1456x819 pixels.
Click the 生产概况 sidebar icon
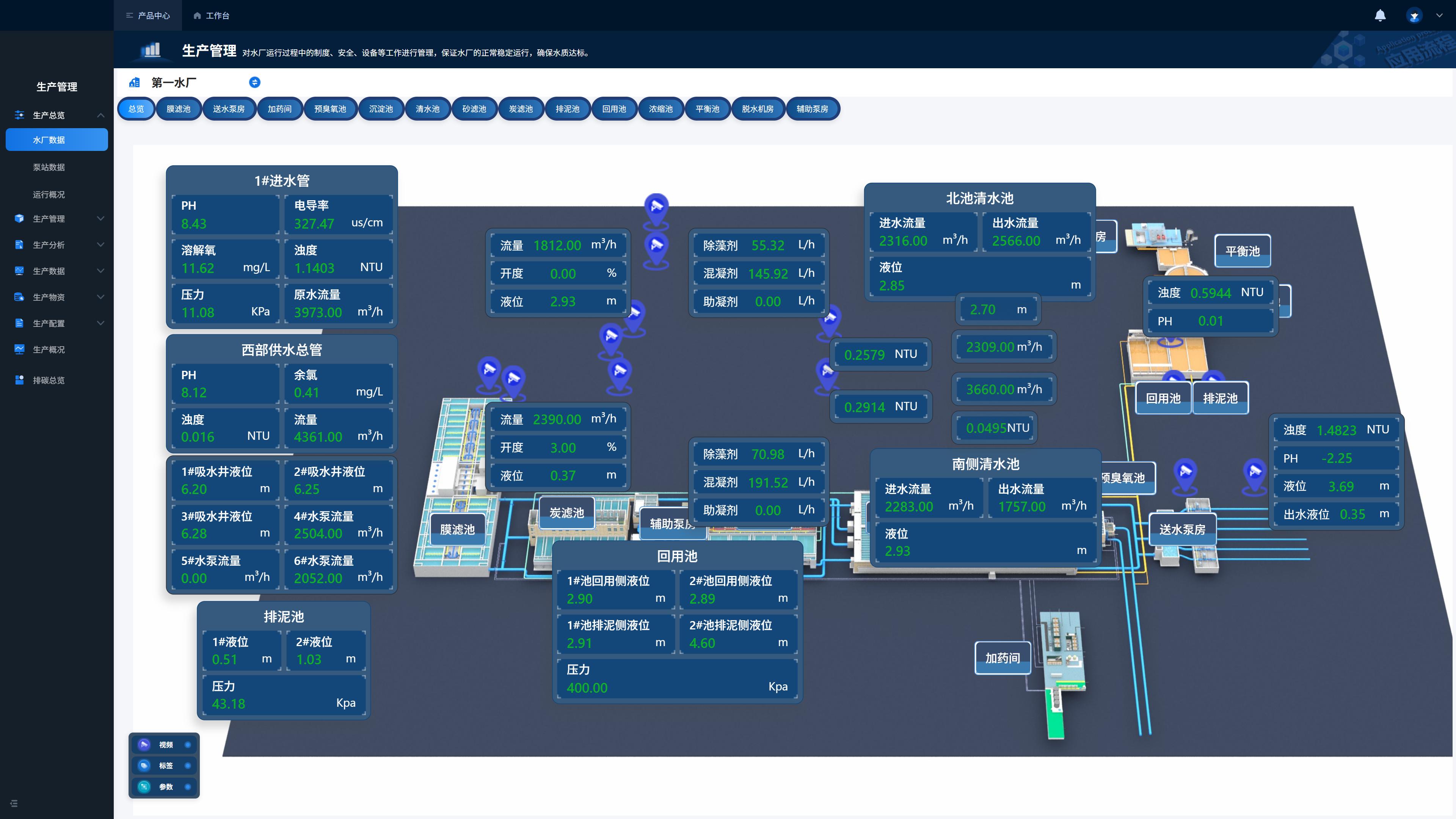[x=19, y=349]
